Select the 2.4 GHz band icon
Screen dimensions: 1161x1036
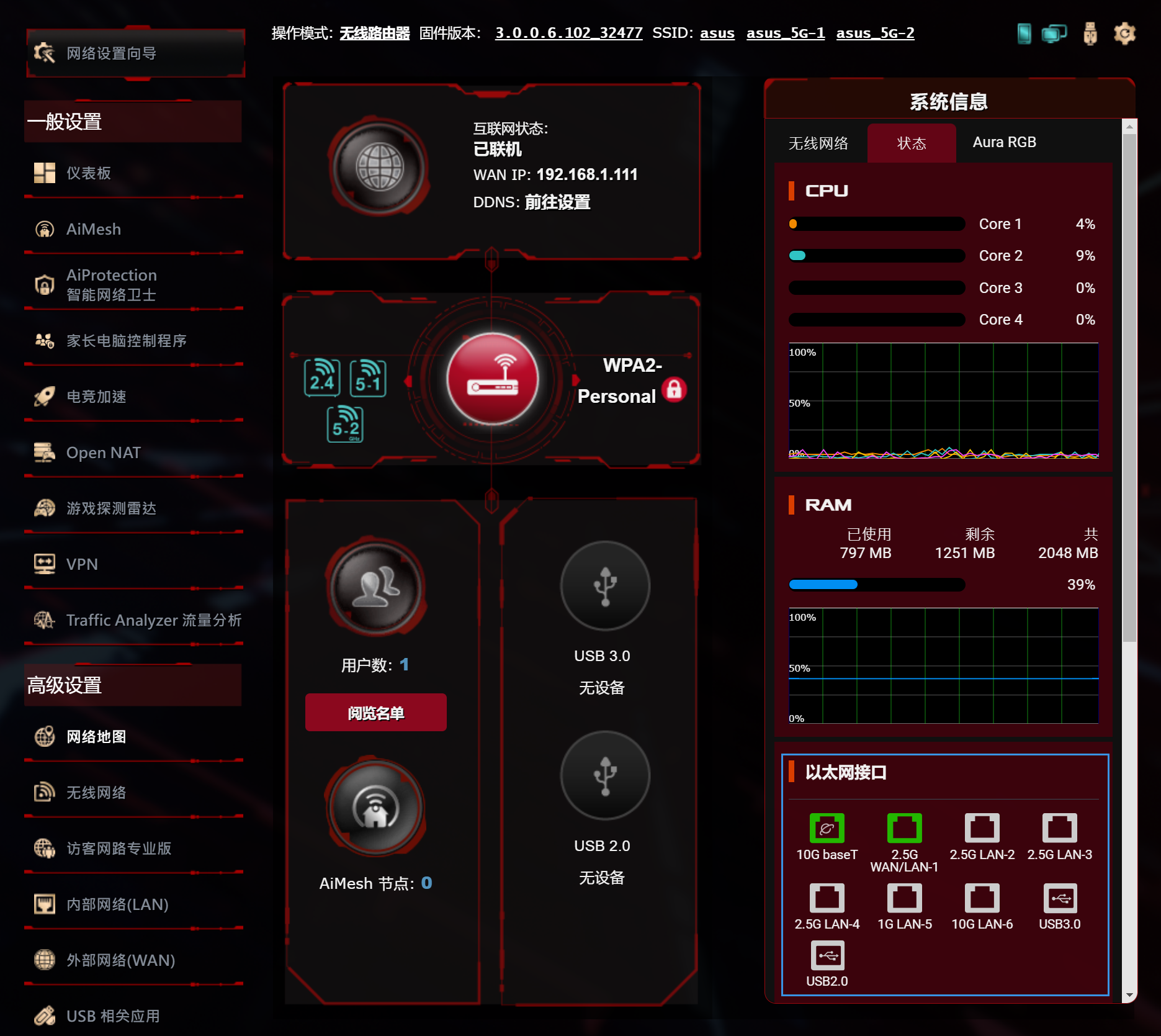coord(322,377)
